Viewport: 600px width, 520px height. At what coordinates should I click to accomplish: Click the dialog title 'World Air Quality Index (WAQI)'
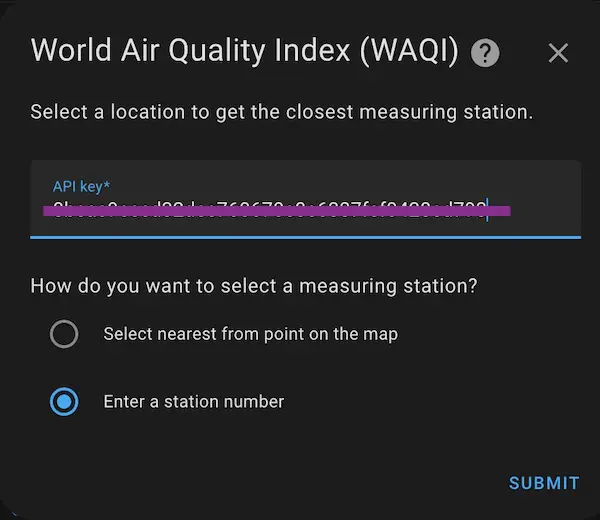[x=244, y=51]
